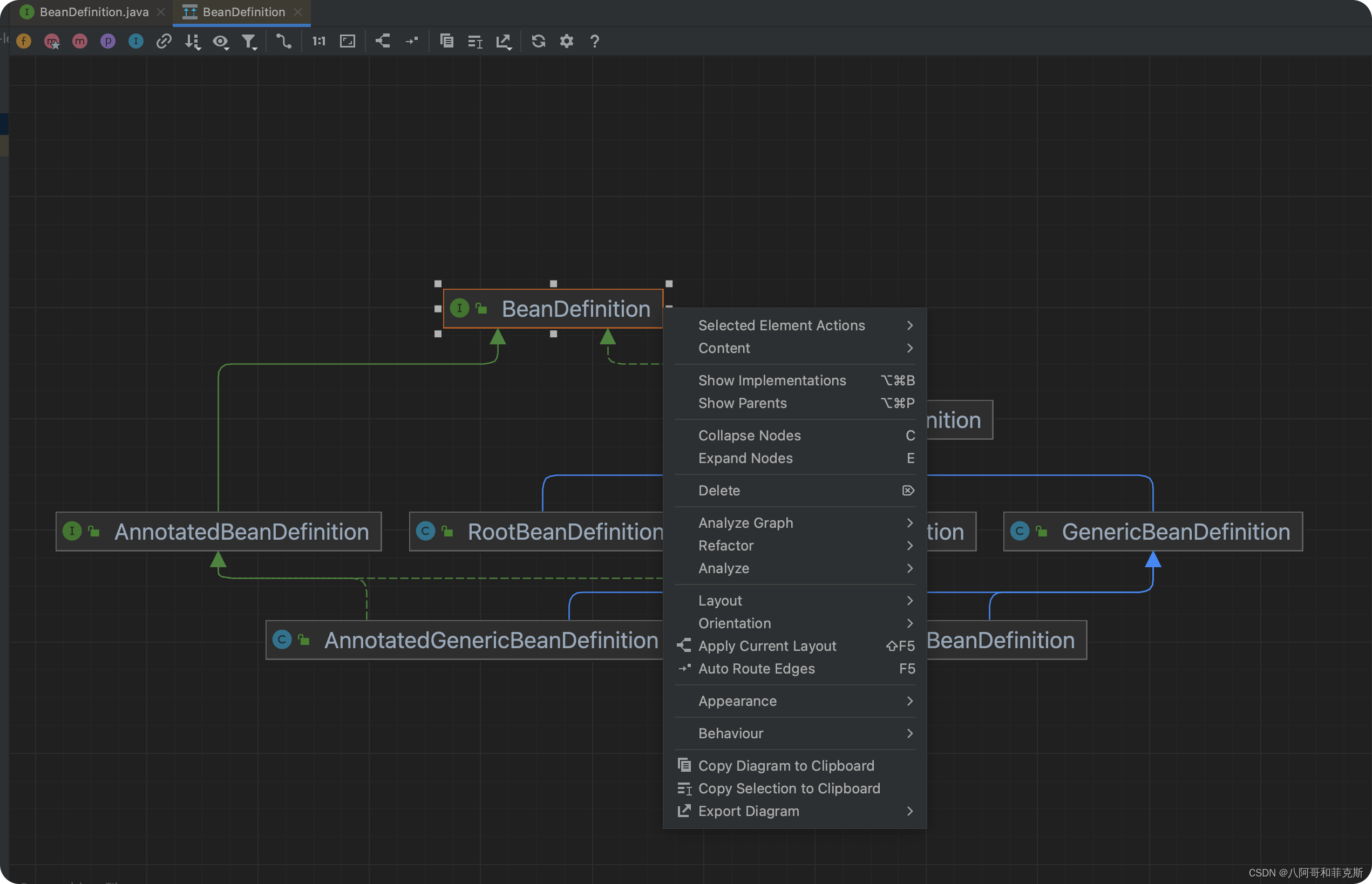Click the actual size 1:1 icon
The height and width of the screenshot is (884, 1372).
click(x=318, y=42)
